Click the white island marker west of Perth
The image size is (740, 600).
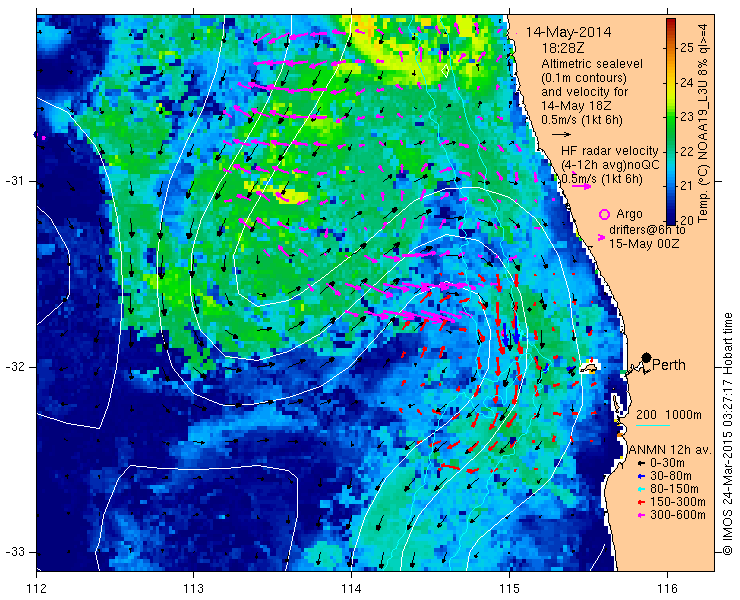point(589,367)
